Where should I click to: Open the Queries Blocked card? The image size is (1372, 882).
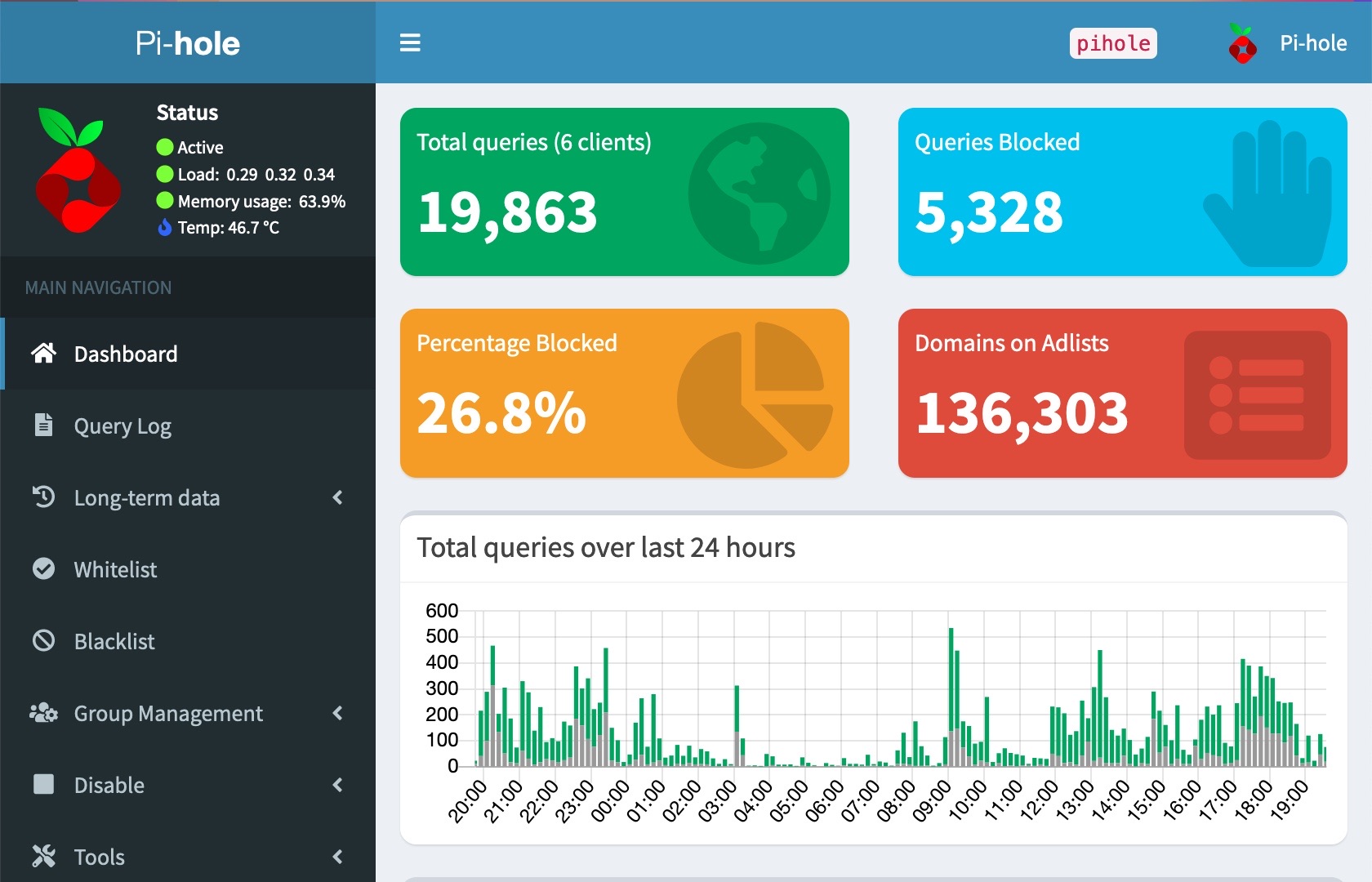pos(1122,192)
